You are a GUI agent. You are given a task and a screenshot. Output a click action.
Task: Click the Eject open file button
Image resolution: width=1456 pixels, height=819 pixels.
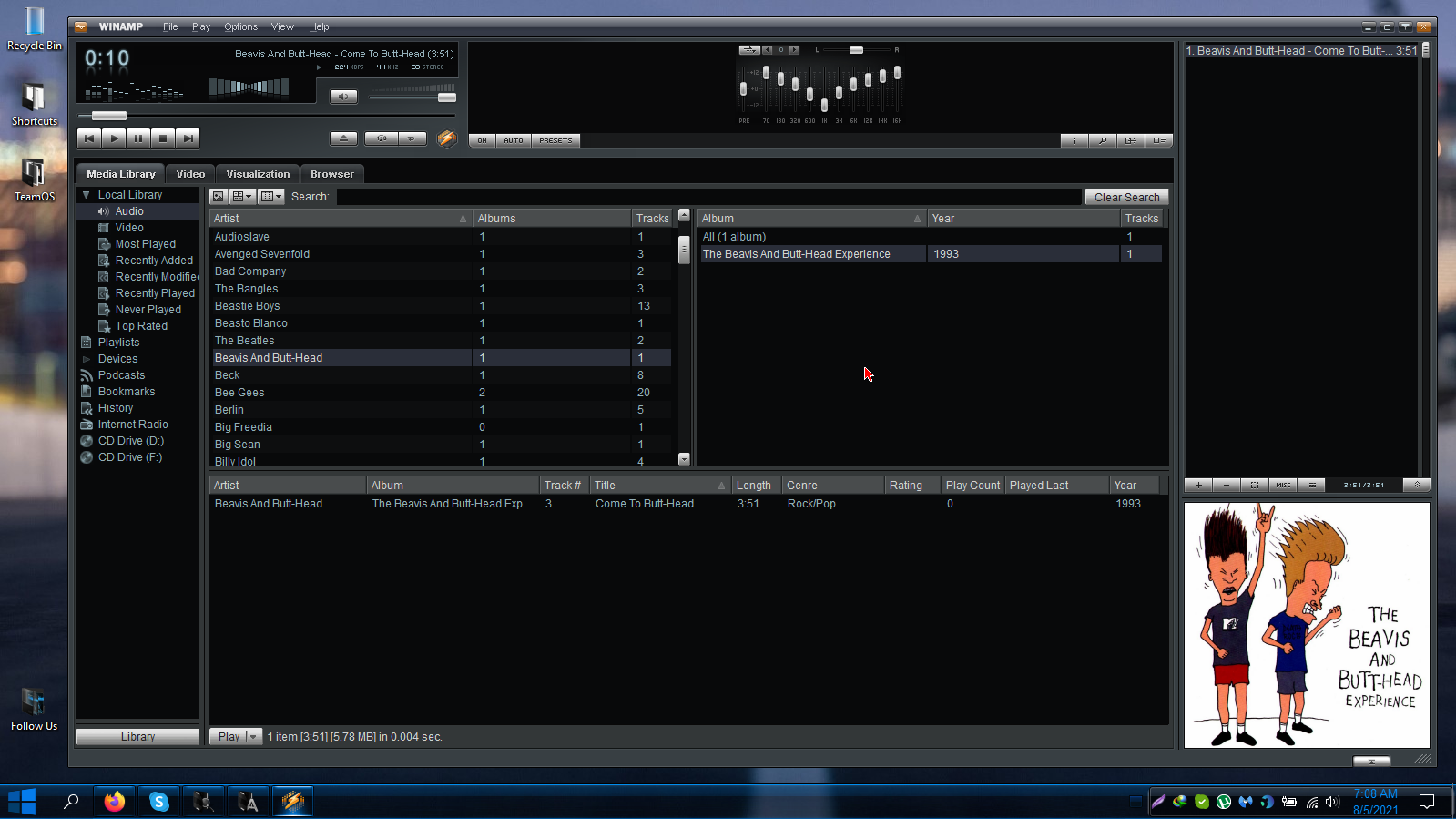343,138
